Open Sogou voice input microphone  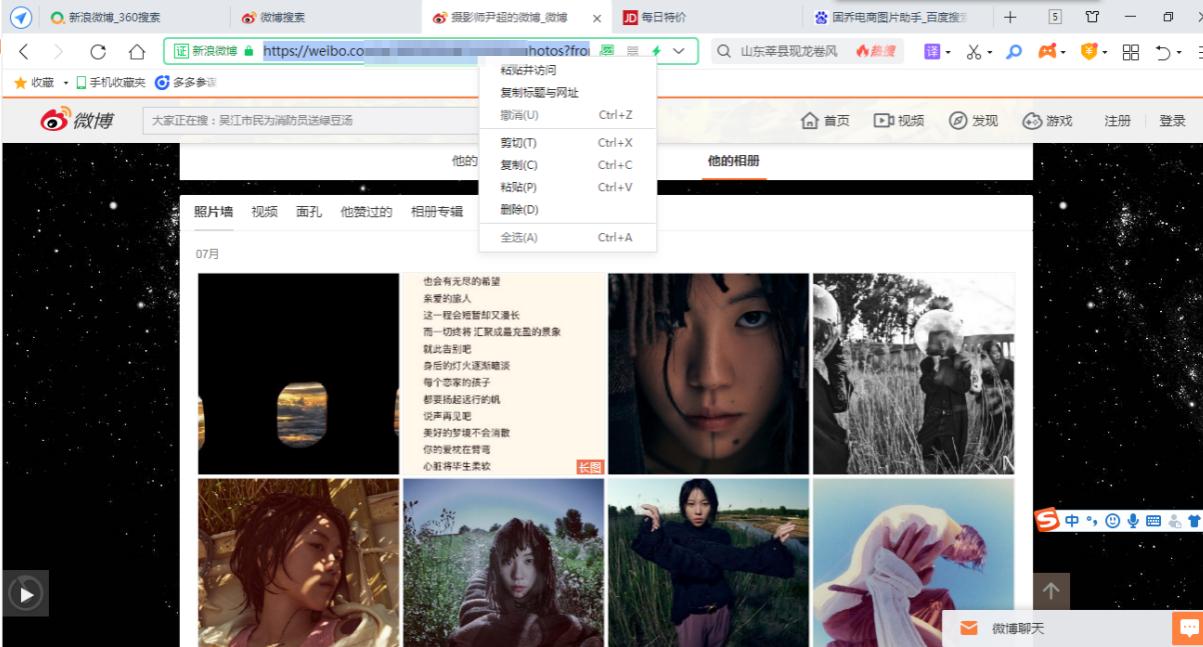[x=1134, y=520]
